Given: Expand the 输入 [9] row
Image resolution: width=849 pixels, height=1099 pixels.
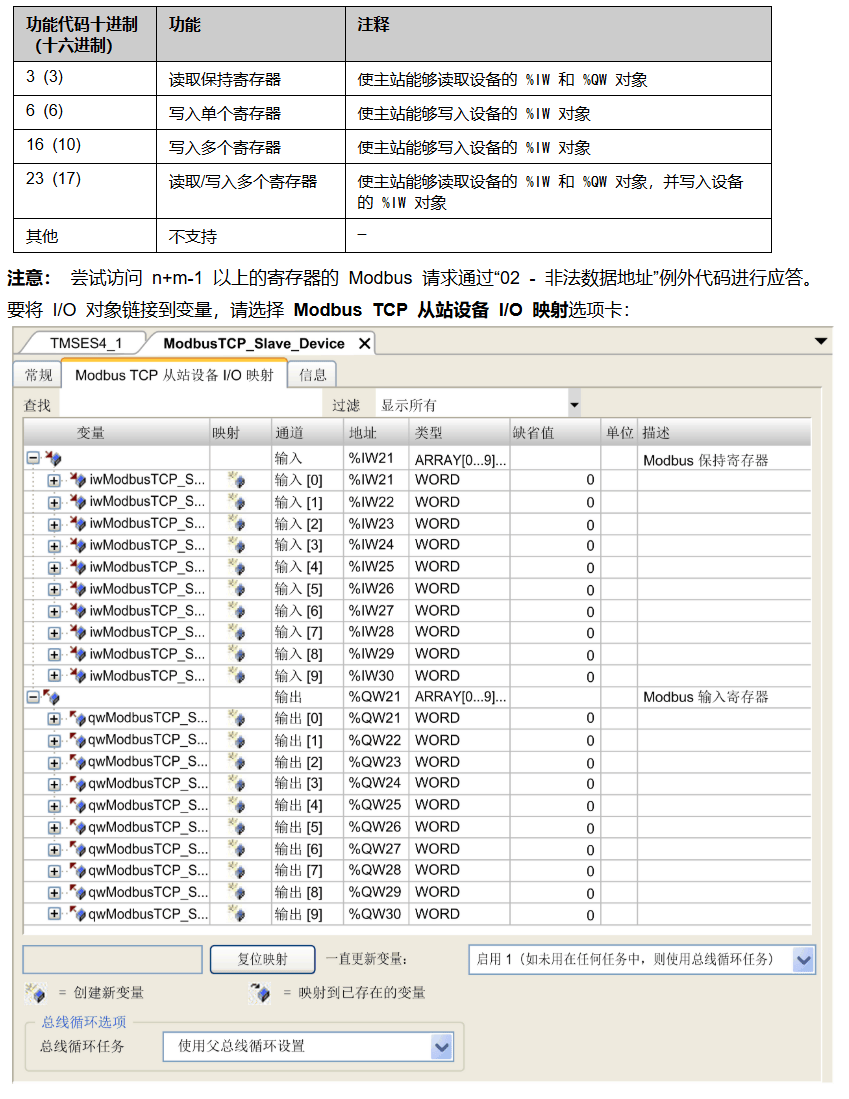Looking at the screenshot, I should coord(54,676).
